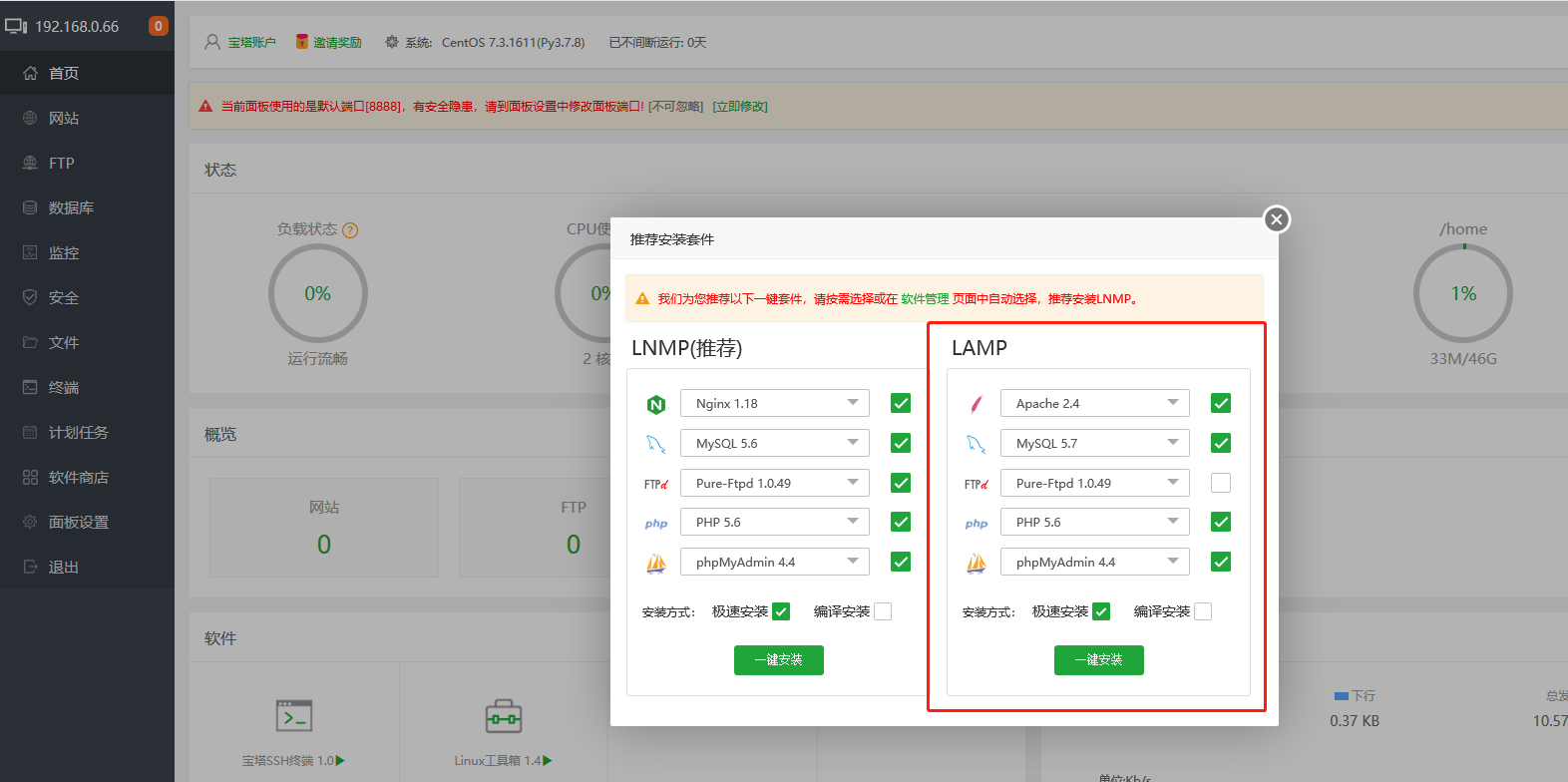The image size is (1568, 782).
Task: Click the LNMP php icon
Action: 656,523
